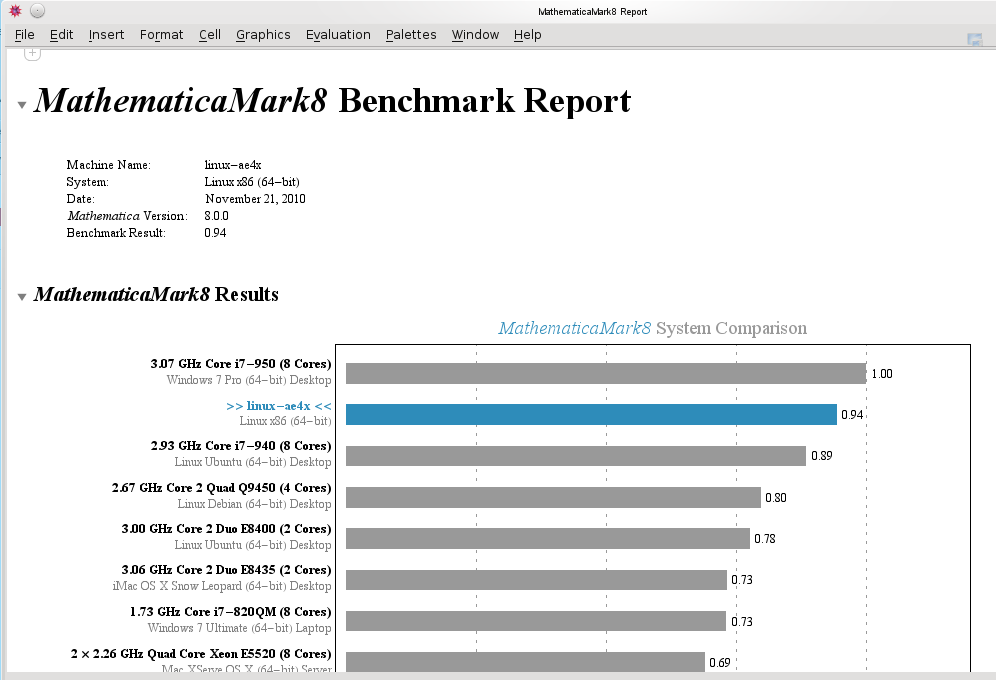Viewport: 996px width, 680px height.
Task: Click the 1.73 GHz Core i7-820QM label
Action: [x=231, y=612]
